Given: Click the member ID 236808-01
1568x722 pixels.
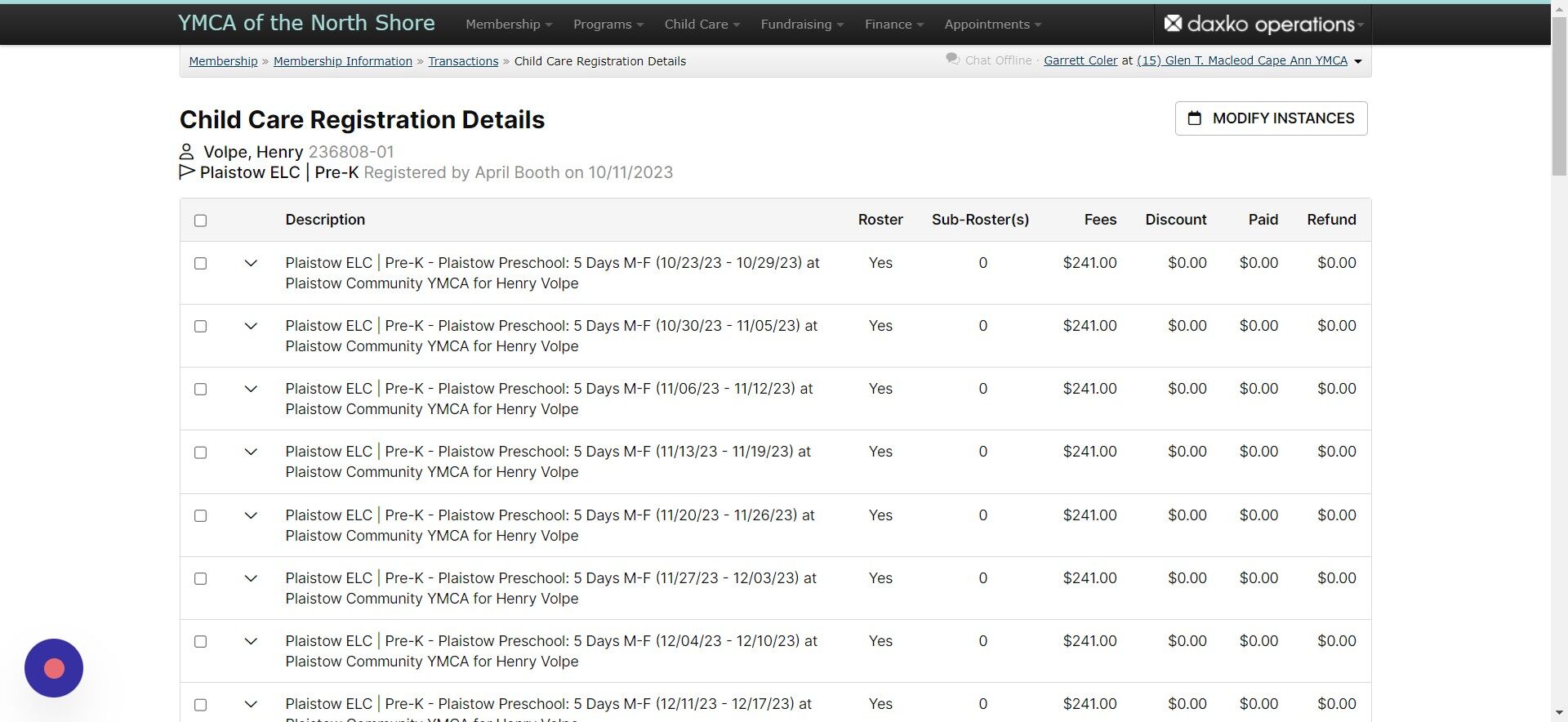Looking at the screenshot, I should (x=351, y=152).
